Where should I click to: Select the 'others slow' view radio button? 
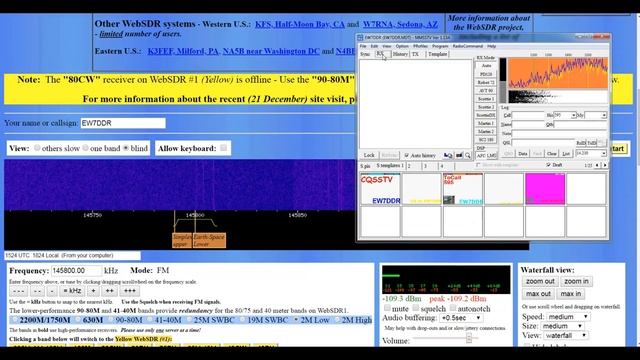coord(37,148)
